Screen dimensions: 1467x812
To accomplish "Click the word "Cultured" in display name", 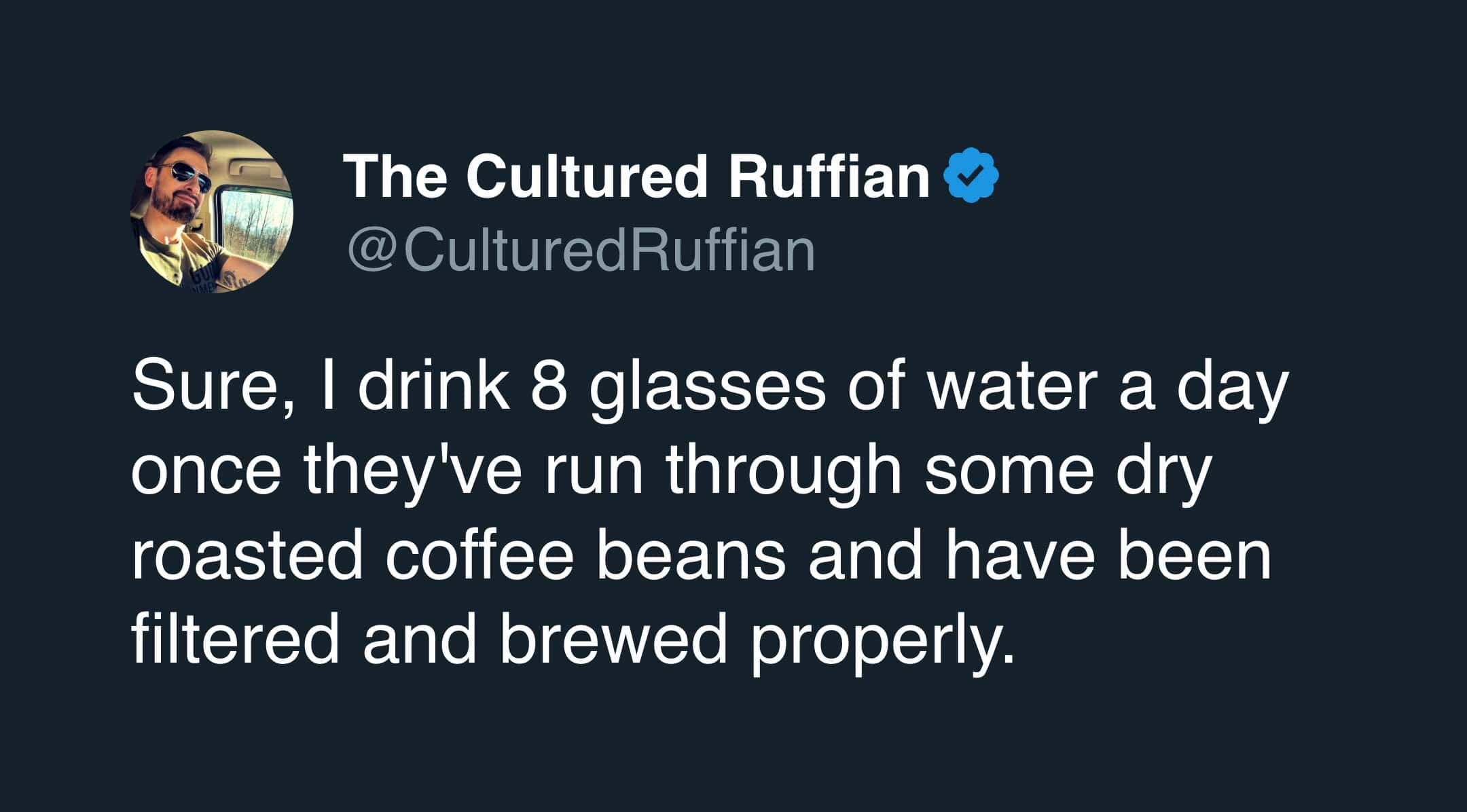I will click(587, 177).
